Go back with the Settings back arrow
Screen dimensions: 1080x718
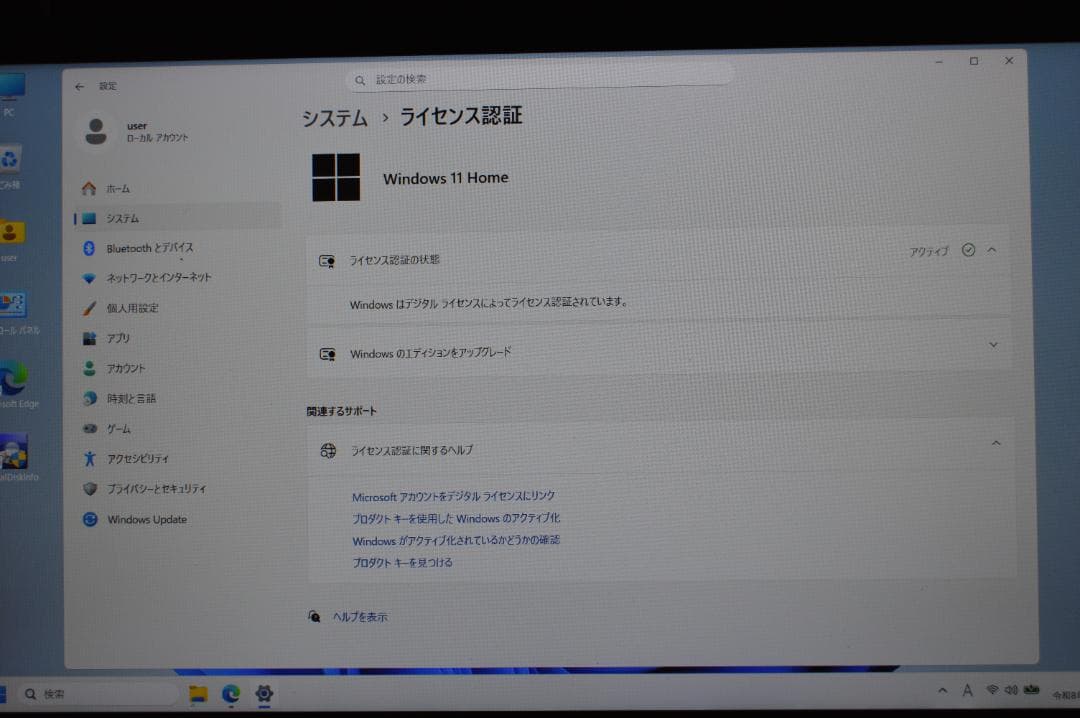[x=80, y=87]
